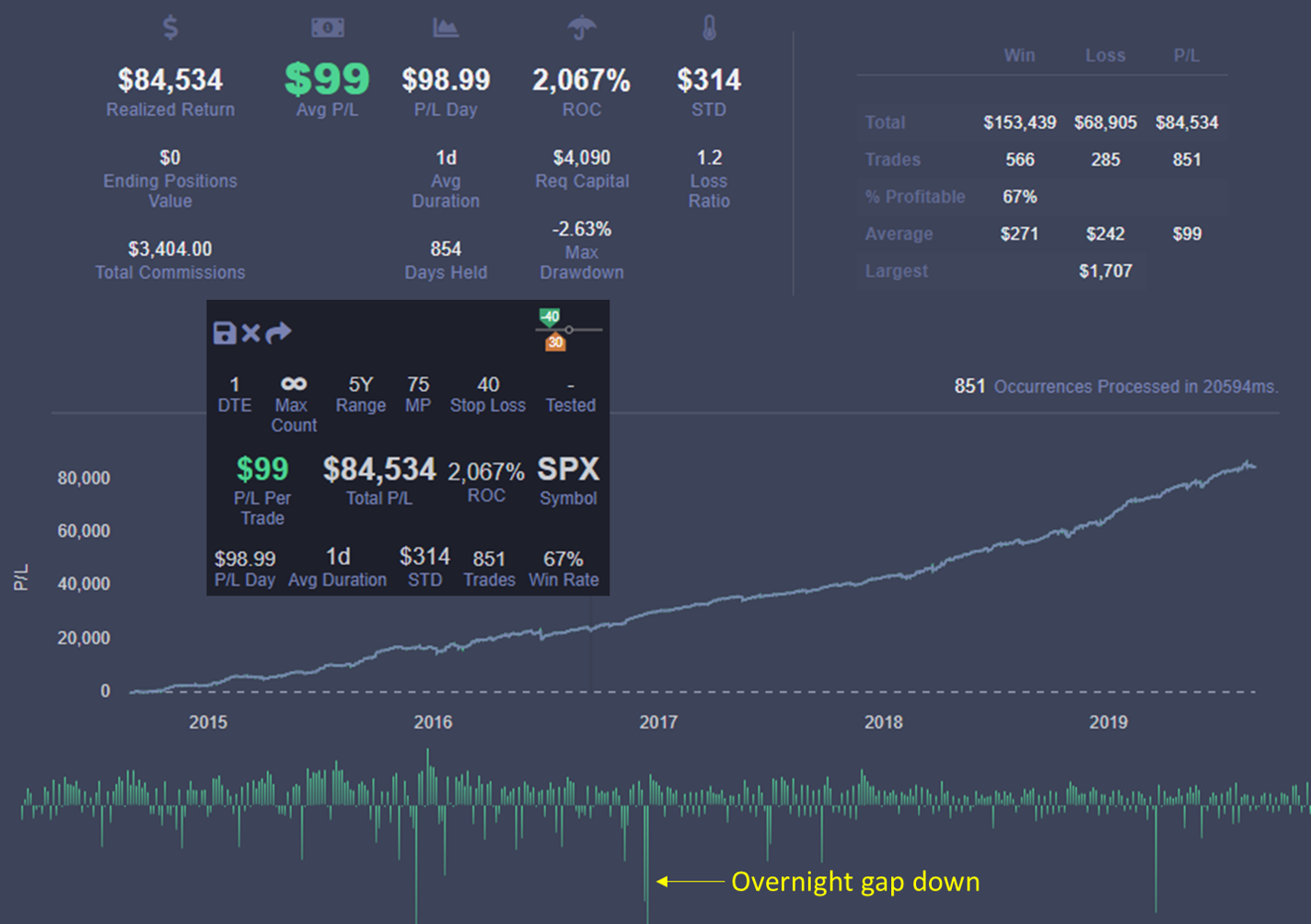The width and height of the screenshot is (1311, 924).
Task: Click the 851 Occurrences Processed text
Action: click(x=1116, y=387)
